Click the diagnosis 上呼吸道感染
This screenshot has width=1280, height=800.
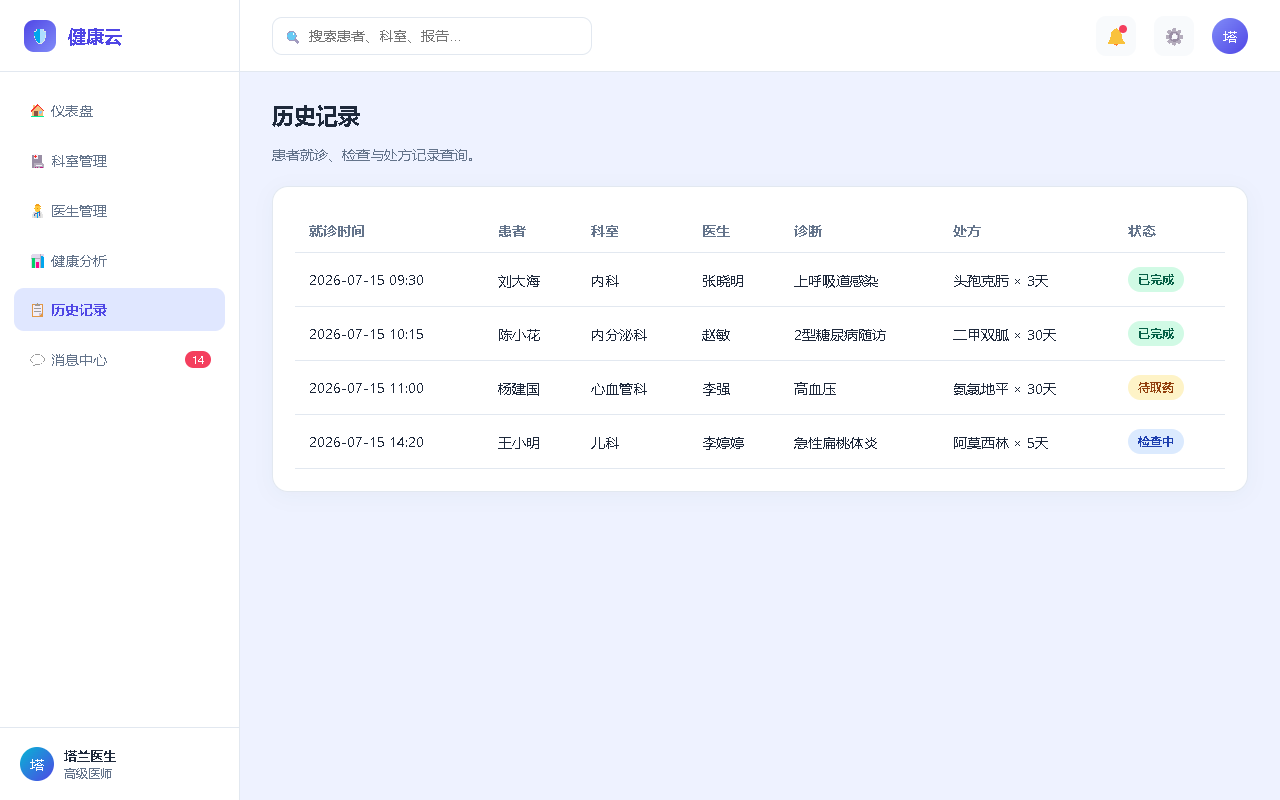tap(836, 281)
